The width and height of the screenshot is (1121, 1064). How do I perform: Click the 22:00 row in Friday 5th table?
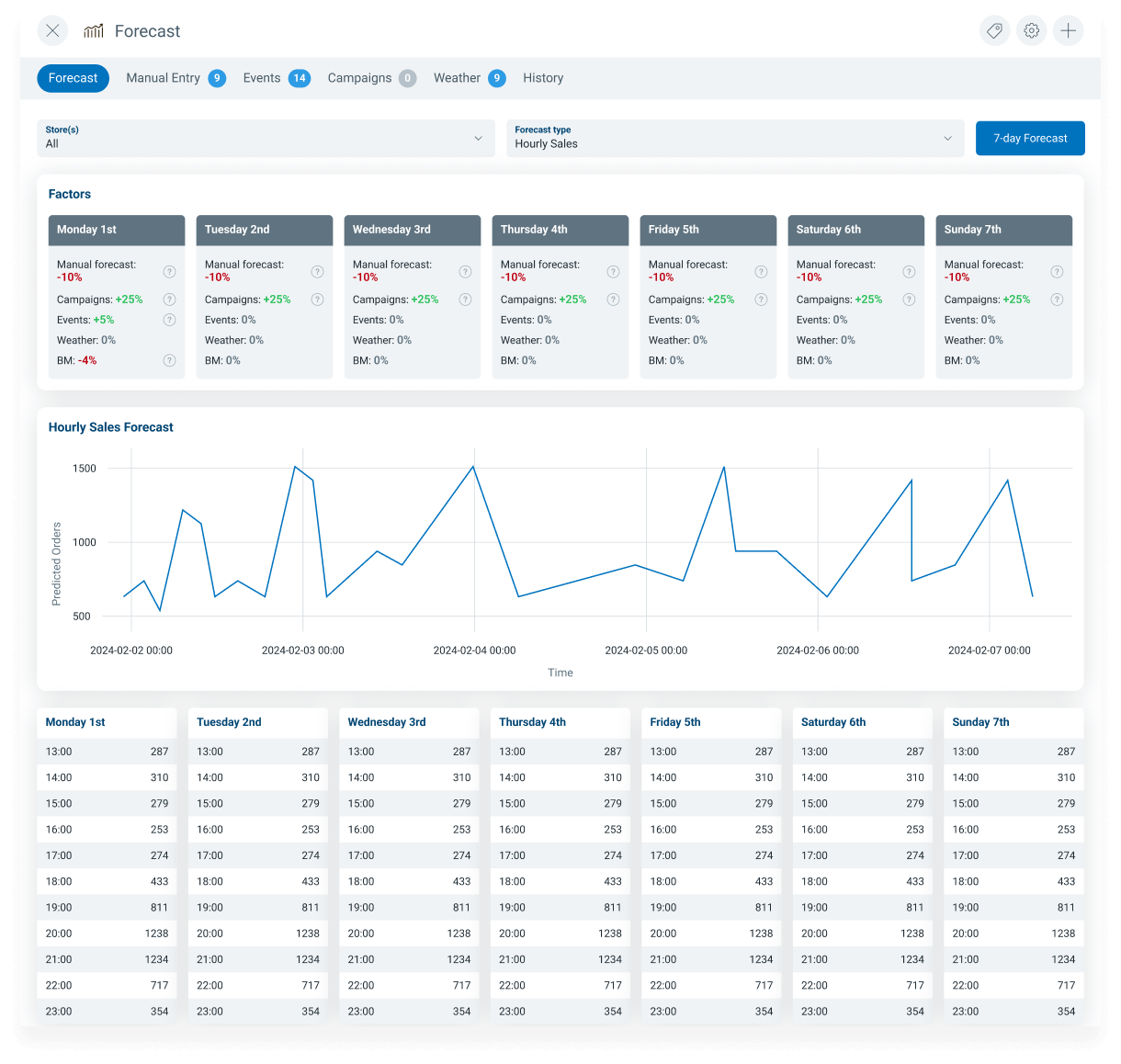(x=711, y=985)
